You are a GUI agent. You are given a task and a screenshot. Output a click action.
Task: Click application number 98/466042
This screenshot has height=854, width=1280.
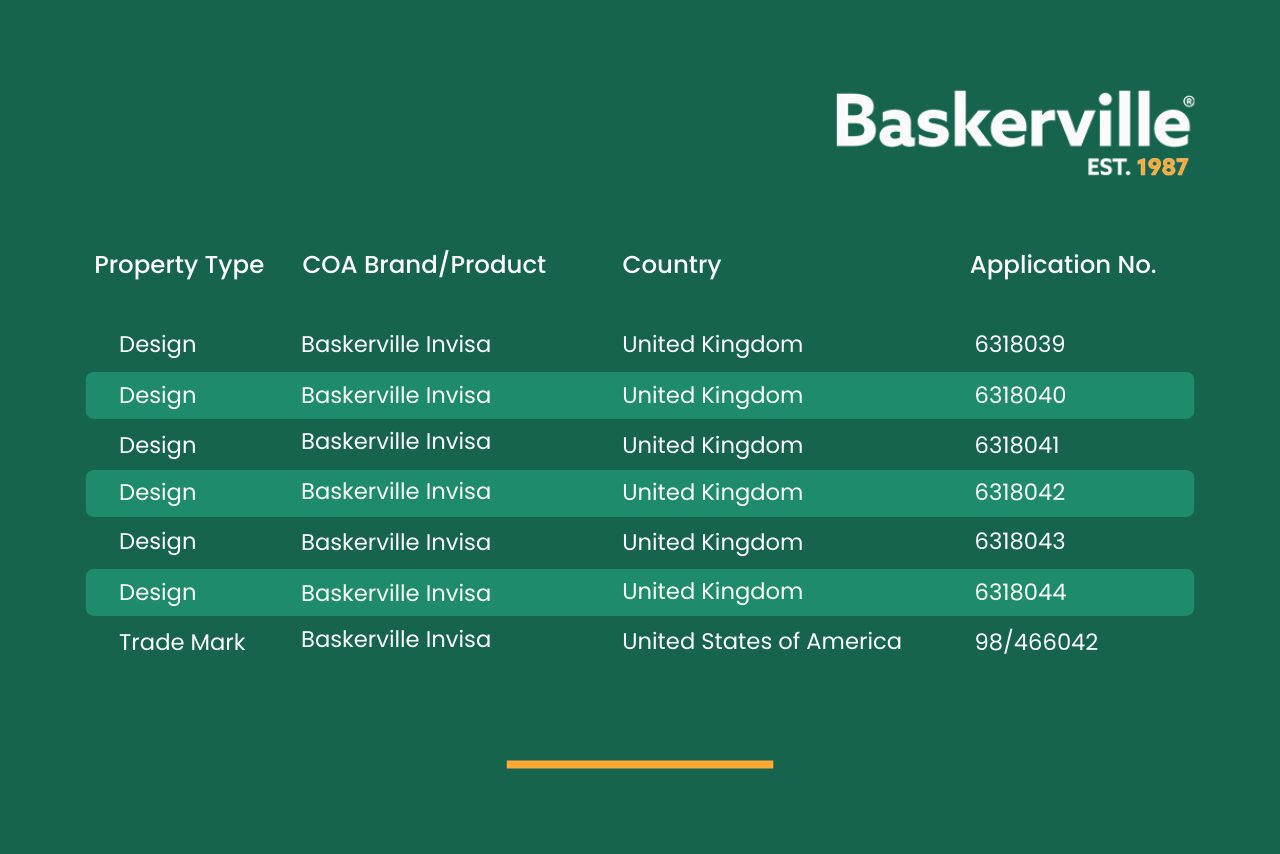pyautogui.click(x=1036, y=642)
